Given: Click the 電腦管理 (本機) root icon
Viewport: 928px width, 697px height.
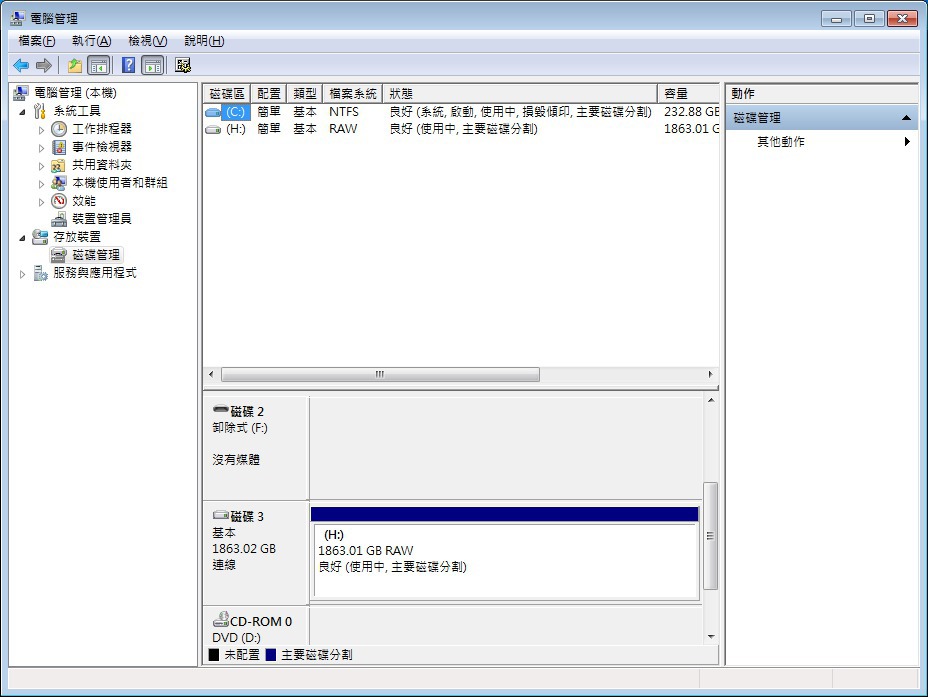Looking at the screenshot, I should [x=21, y=93].
